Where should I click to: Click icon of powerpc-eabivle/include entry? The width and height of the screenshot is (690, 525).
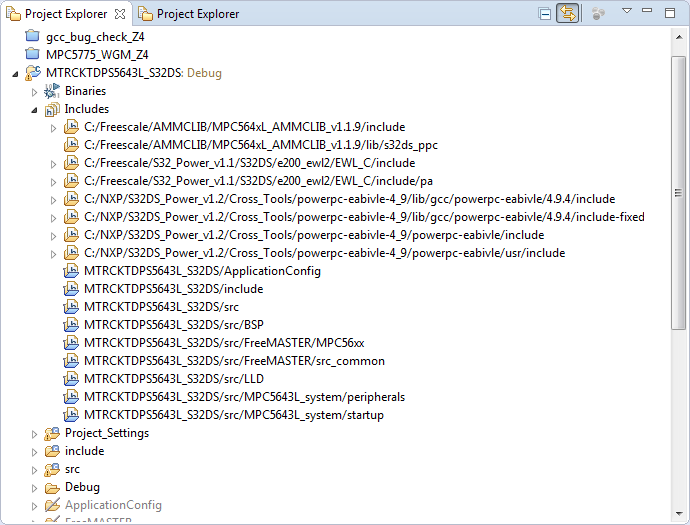(x=71, y=235)
